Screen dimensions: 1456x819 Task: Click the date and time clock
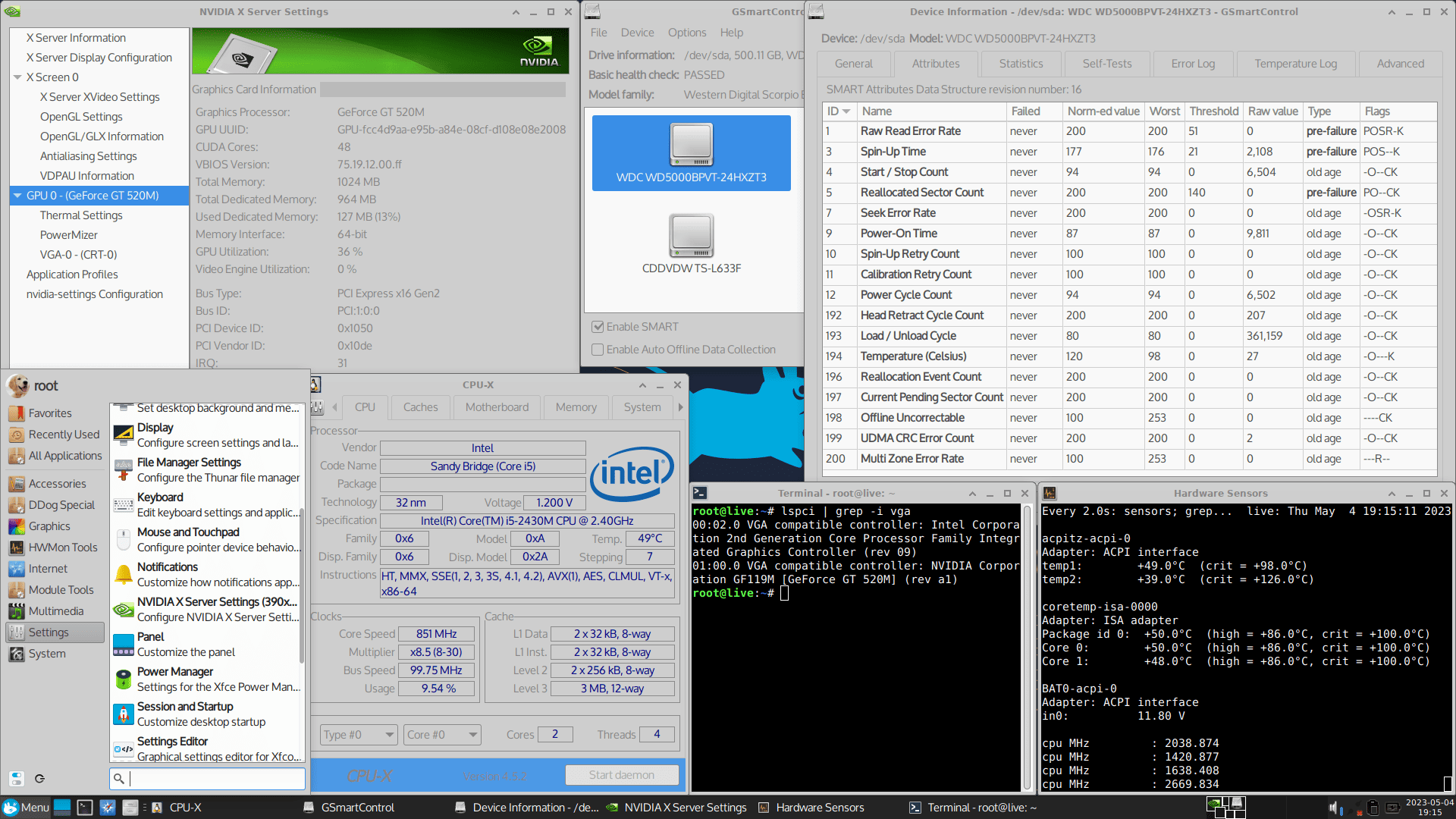click(x=1429, y=807)
